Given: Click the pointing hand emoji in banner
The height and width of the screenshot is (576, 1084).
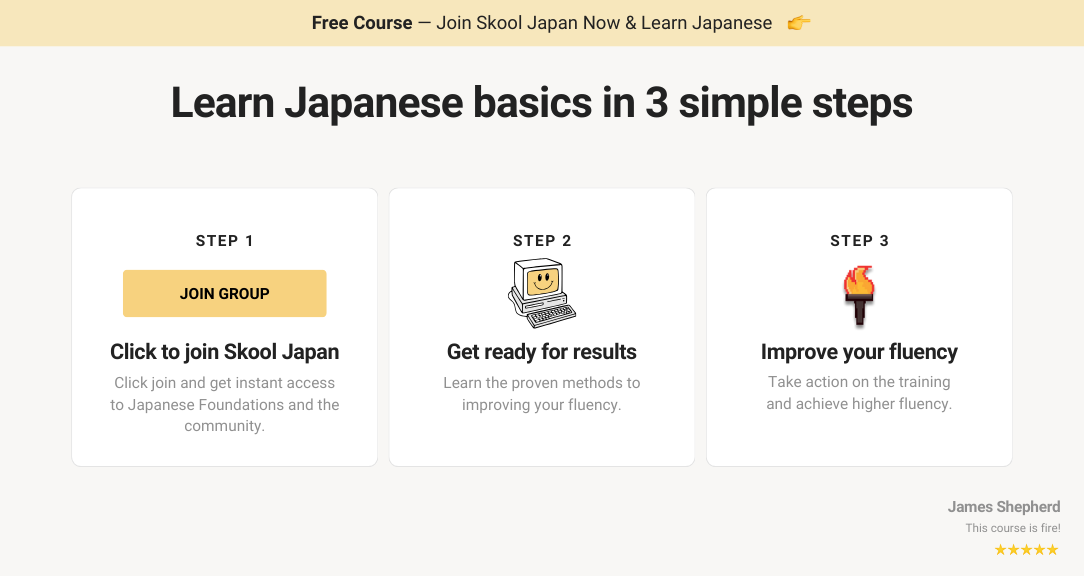Looking at the screenshot, I should (x=798, y=23).
